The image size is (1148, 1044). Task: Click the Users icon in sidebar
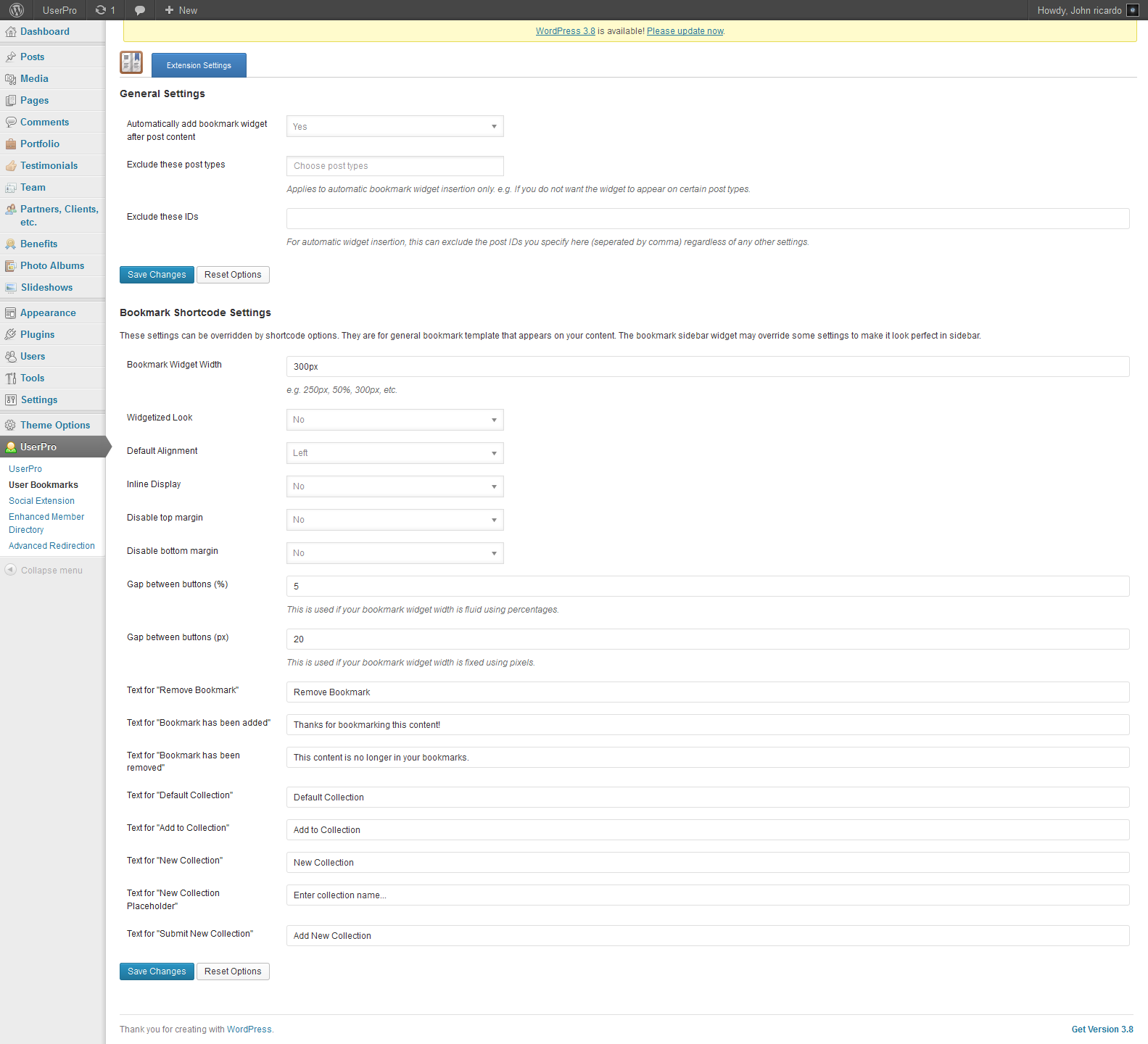[x=11, y=357]
